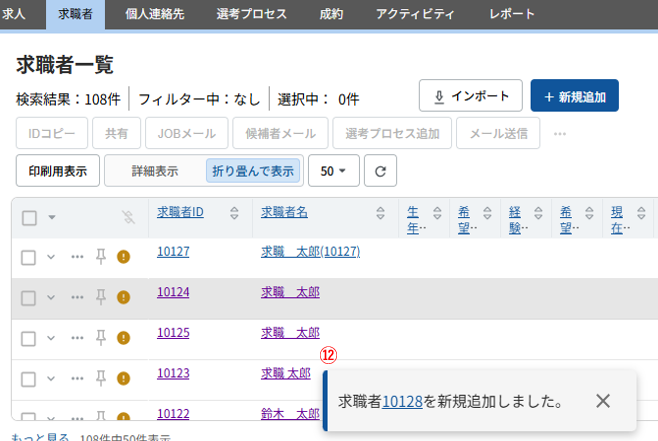This screenshot has height=441, width=658.
Task: Open the 50 per page dropdown
Action: pyautogui.click(x=333, y=171)
